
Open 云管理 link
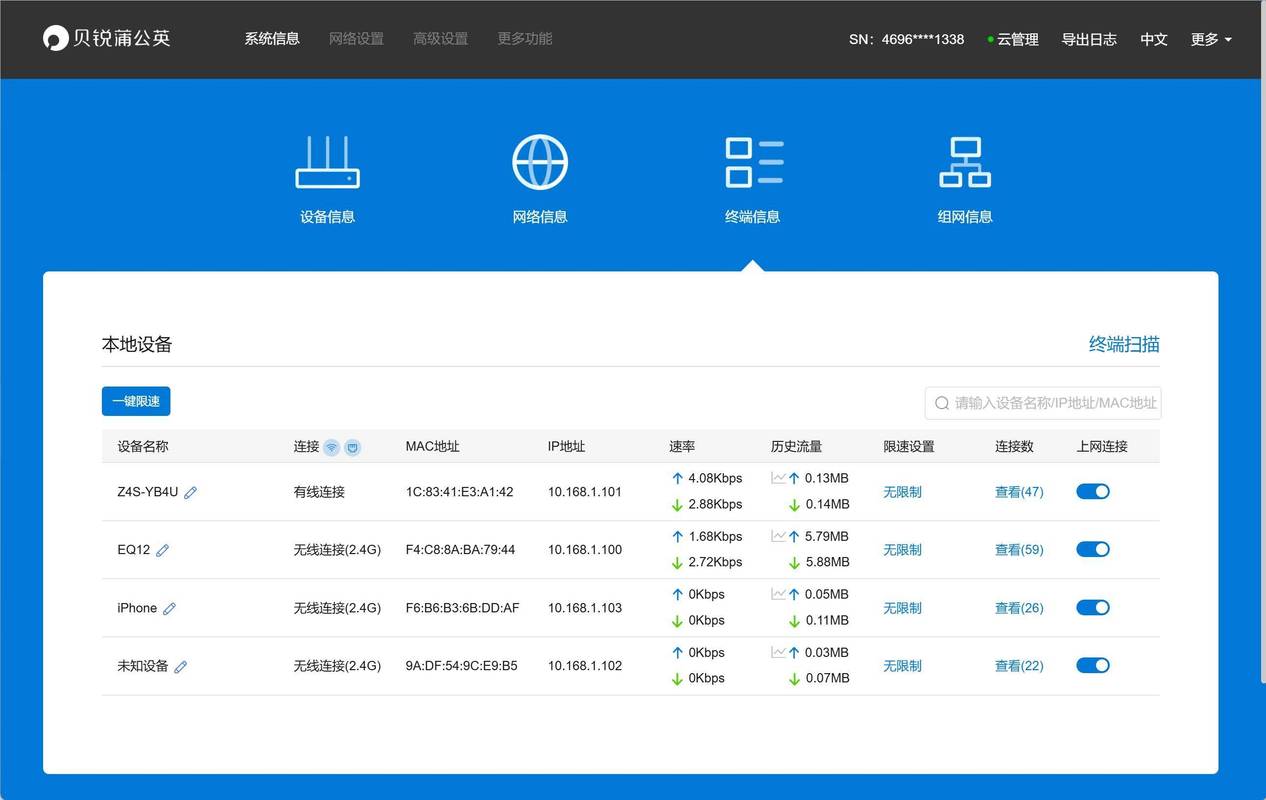pos(1013,39)
